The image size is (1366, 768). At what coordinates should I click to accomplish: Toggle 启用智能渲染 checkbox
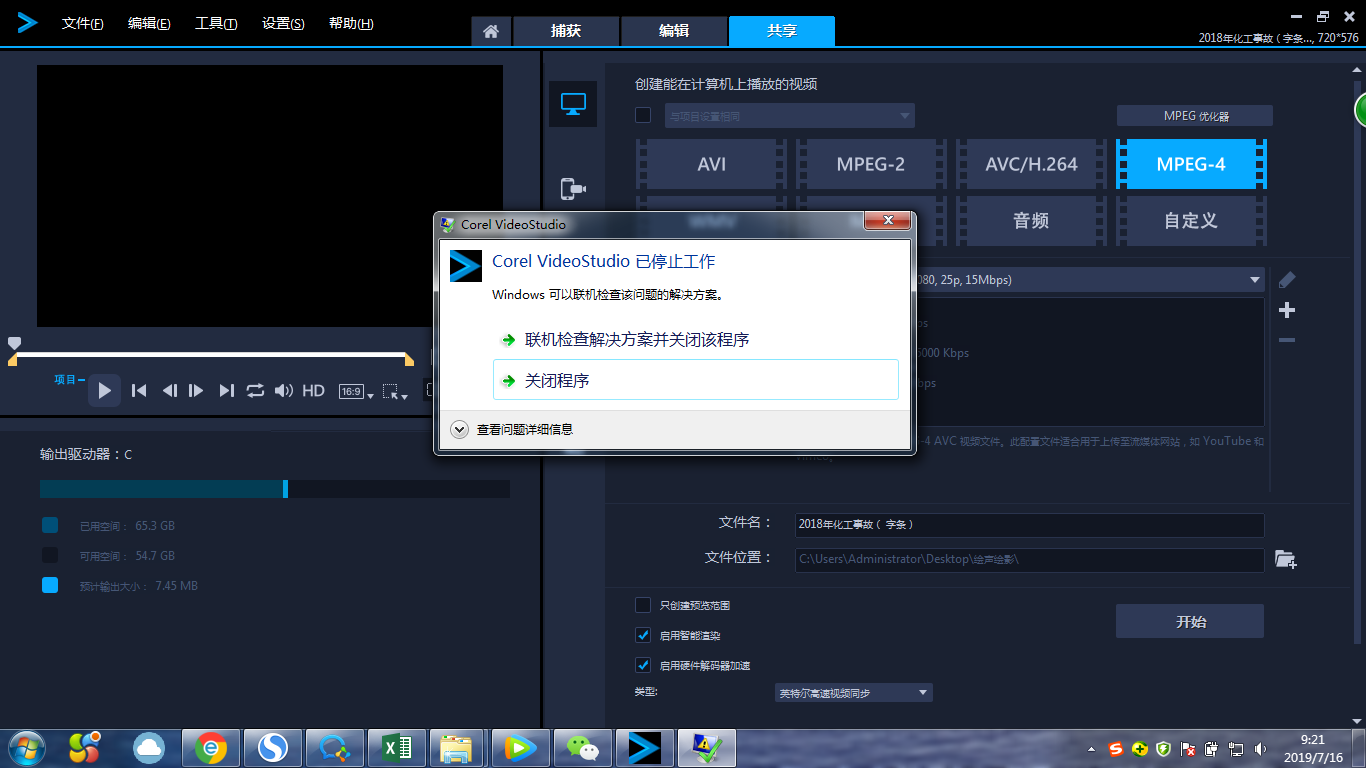(x=643, y=635)
